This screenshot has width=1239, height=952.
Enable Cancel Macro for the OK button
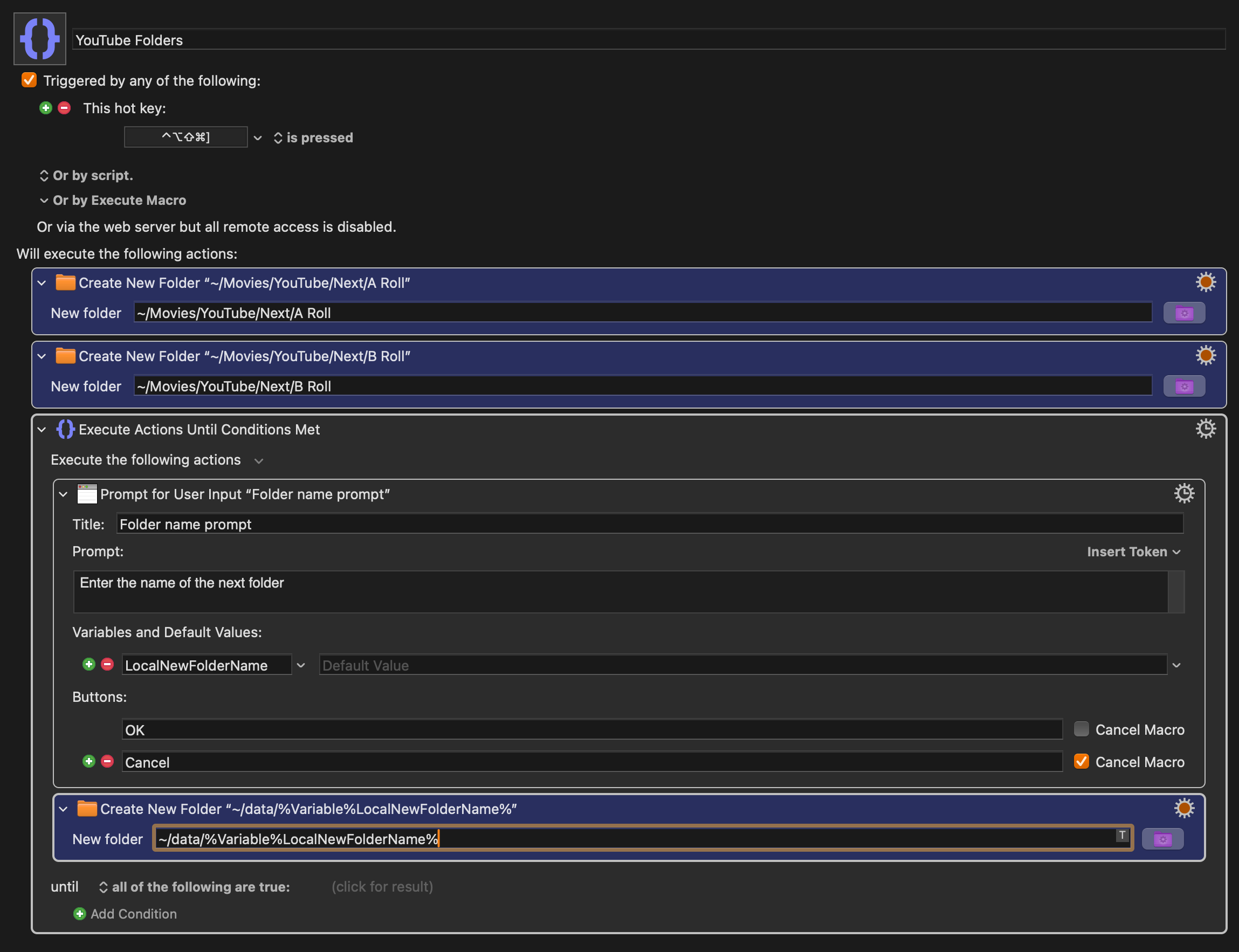[x=1081, y=729]
